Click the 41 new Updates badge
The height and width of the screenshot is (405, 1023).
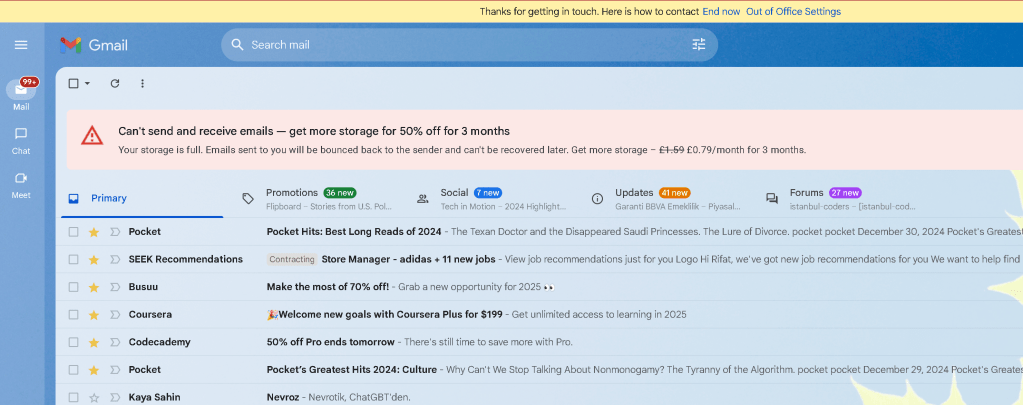click(x=675, y=193)
